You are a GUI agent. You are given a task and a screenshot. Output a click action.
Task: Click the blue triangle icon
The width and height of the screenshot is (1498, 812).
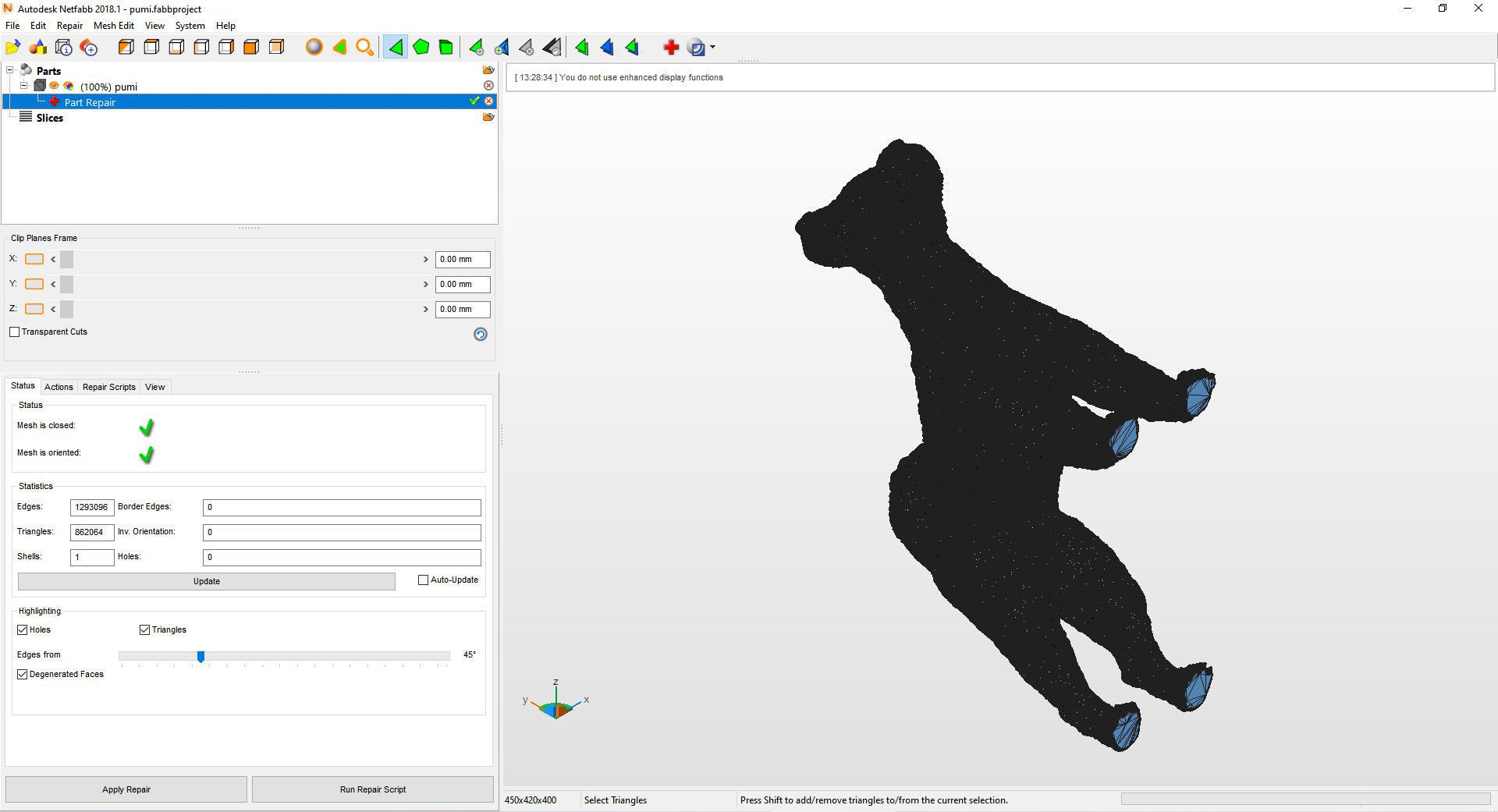tap(607, 48)
